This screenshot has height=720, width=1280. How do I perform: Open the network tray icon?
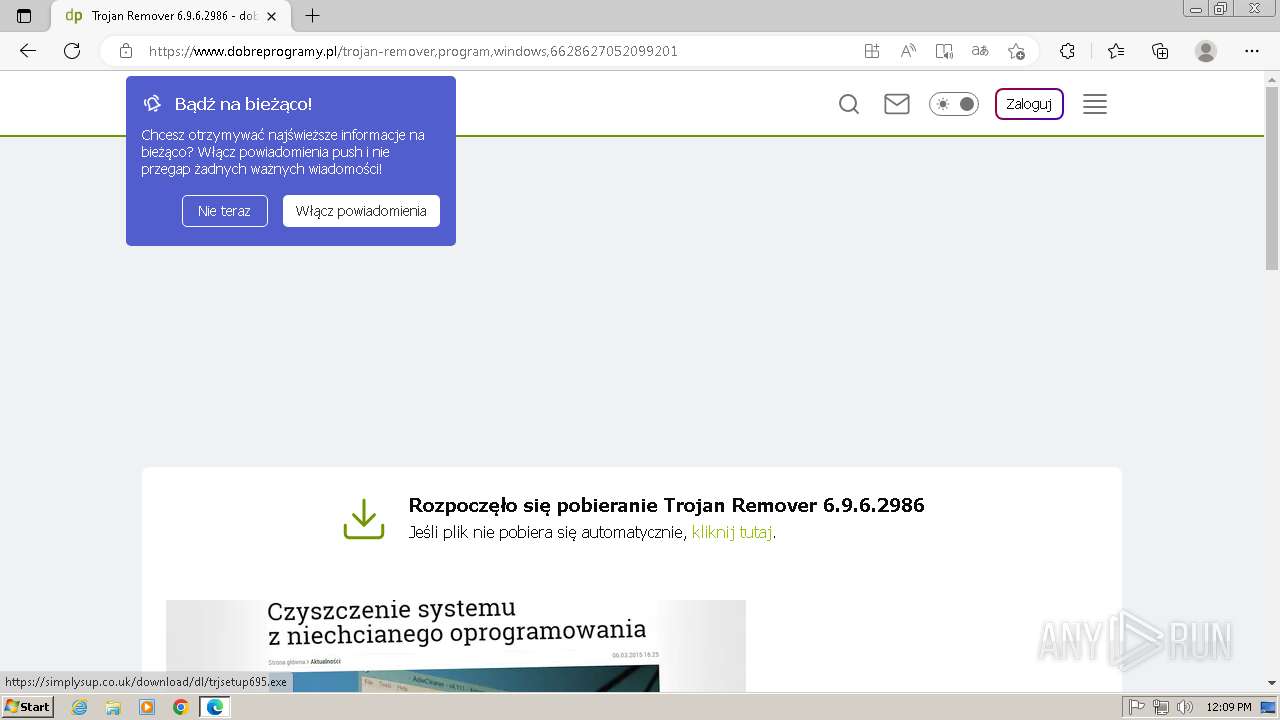click(1161, 707)
